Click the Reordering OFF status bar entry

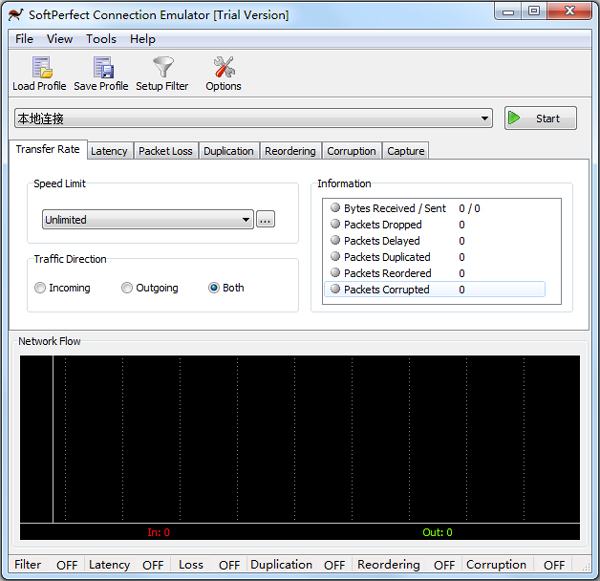point(406,565)
